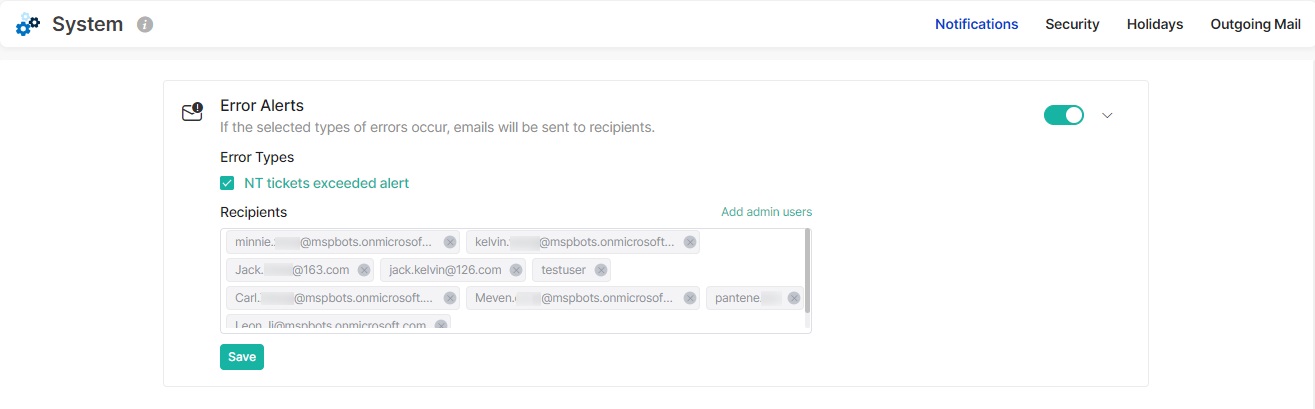The height and width of the screenshot is (409, 1315).
Task: Remove the kelvin mspbots recipient tag
Action: point(690,242)
